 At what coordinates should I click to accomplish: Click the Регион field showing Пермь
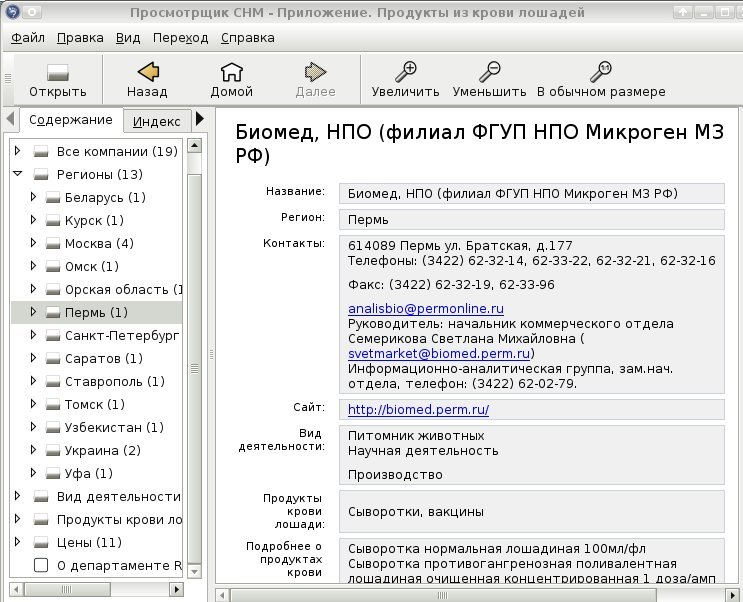[x=532, y=220]
